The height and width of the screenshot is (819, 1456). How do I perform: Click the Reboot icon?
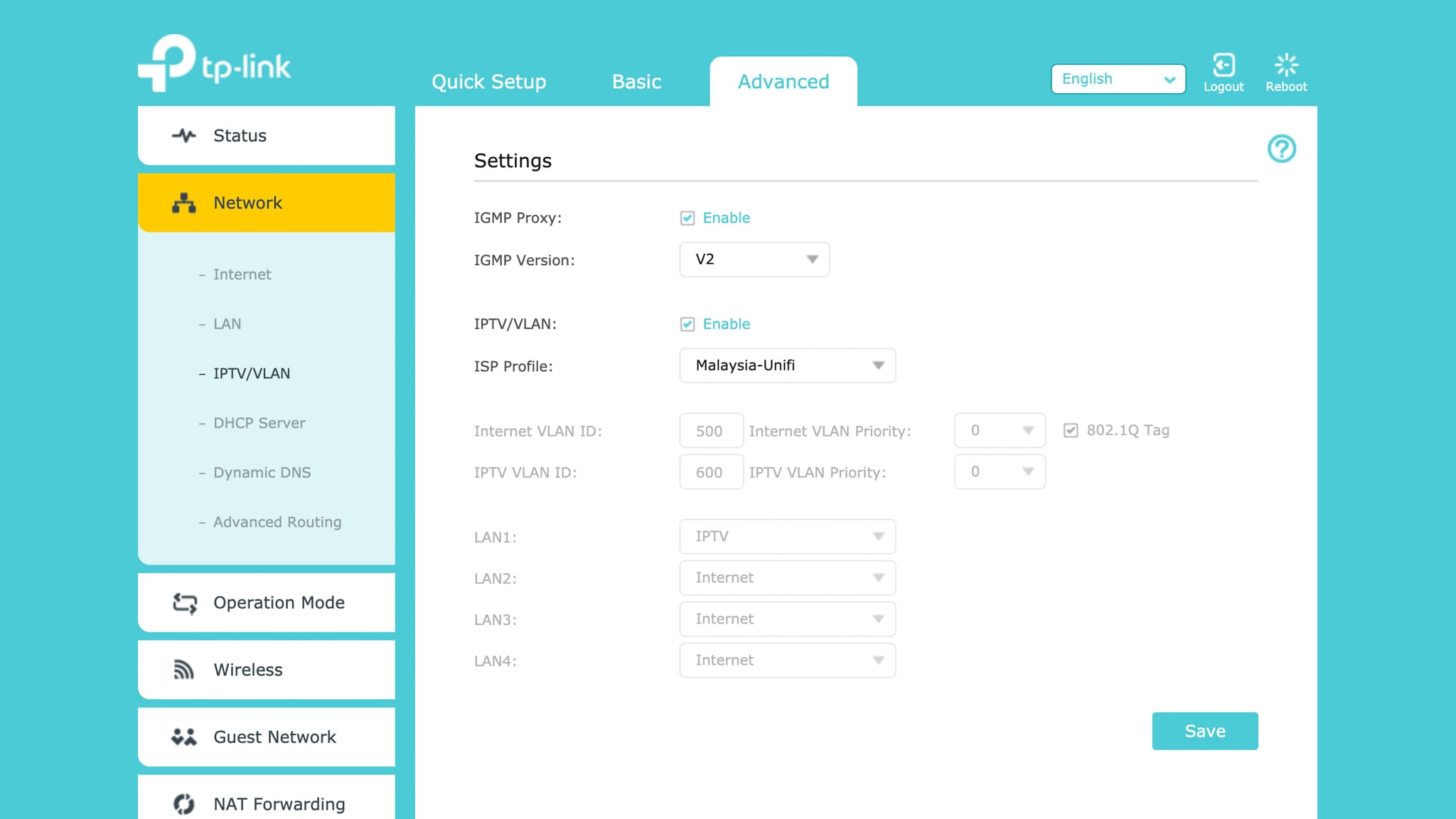point(1286,65)
